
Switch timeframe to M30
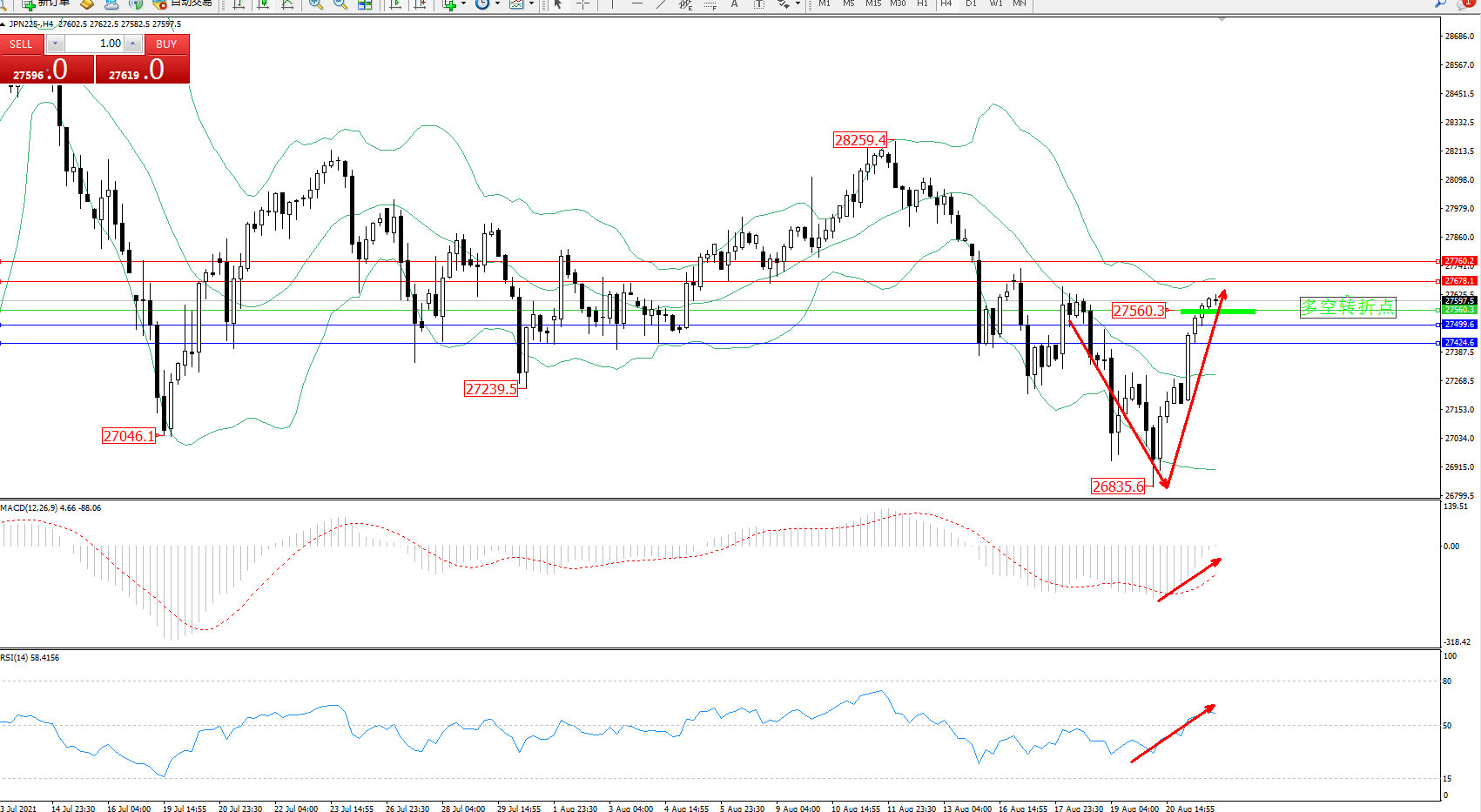(898, 4)
